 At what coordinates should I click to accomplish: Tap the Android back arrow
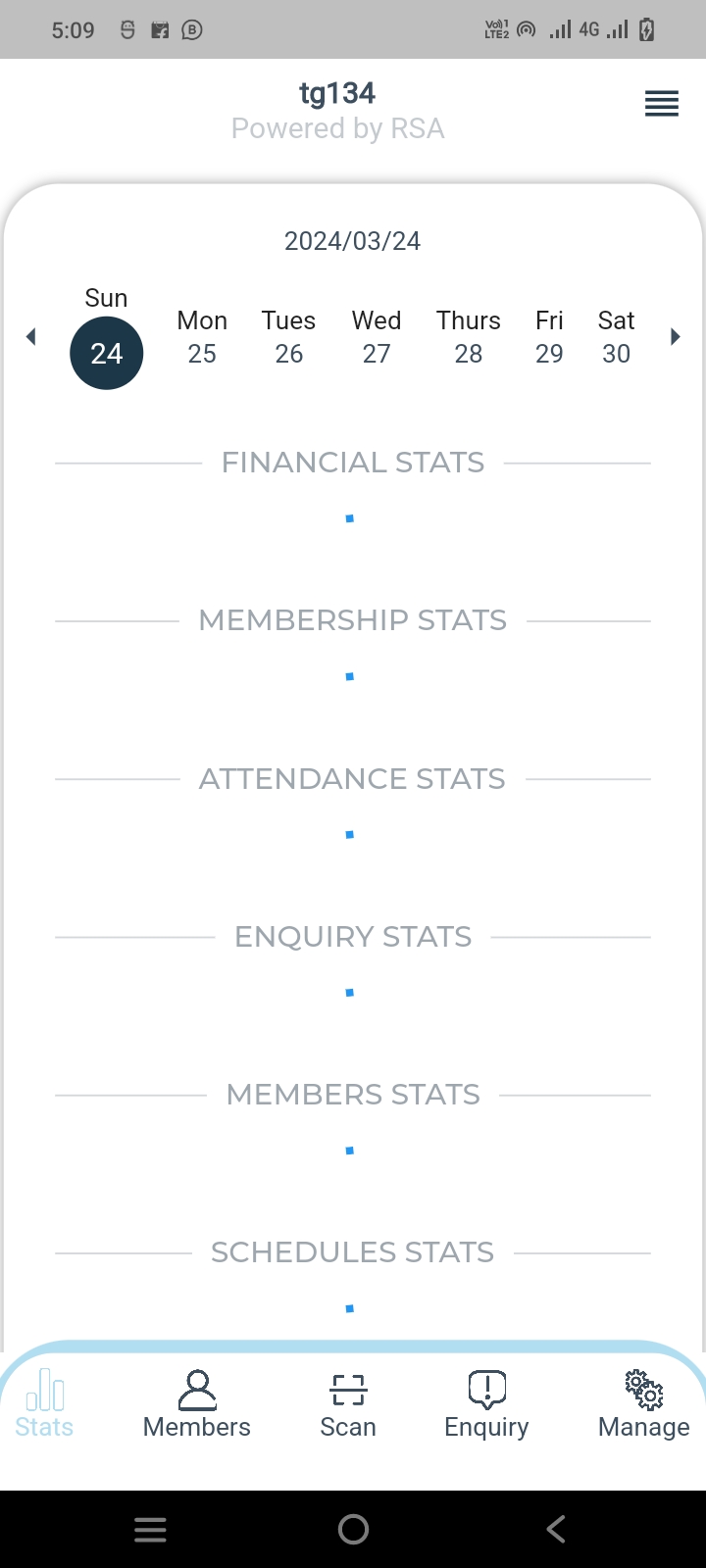[556, 1529]
